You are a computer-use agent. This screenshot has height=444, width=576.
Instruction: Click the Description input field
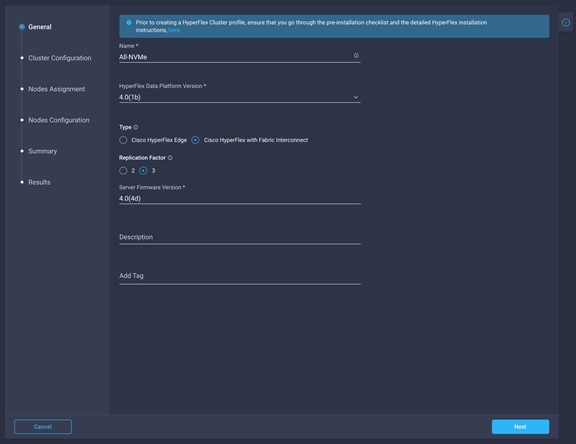click(x=240, y=237)
